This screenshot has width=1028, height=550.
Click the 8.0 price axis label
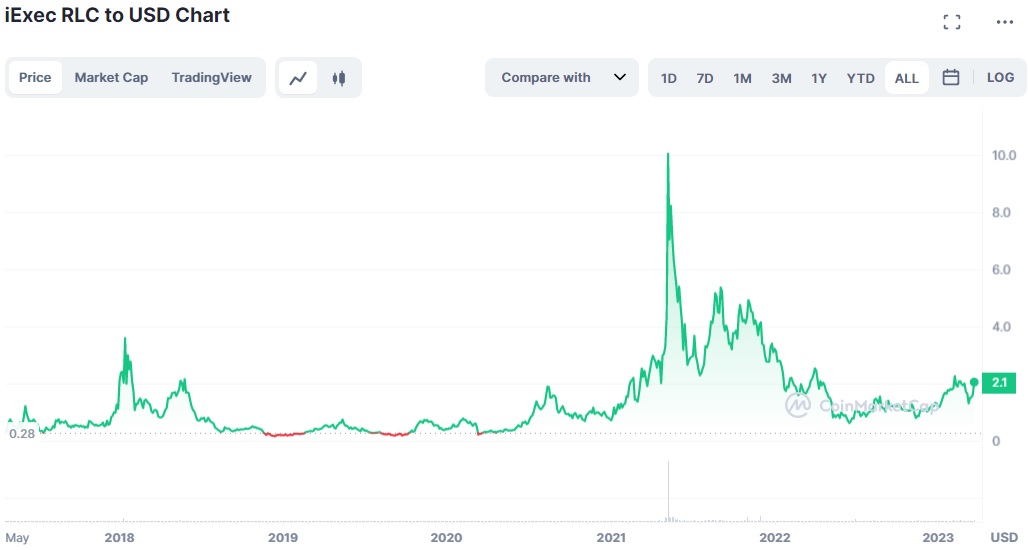click(1001, 212)
